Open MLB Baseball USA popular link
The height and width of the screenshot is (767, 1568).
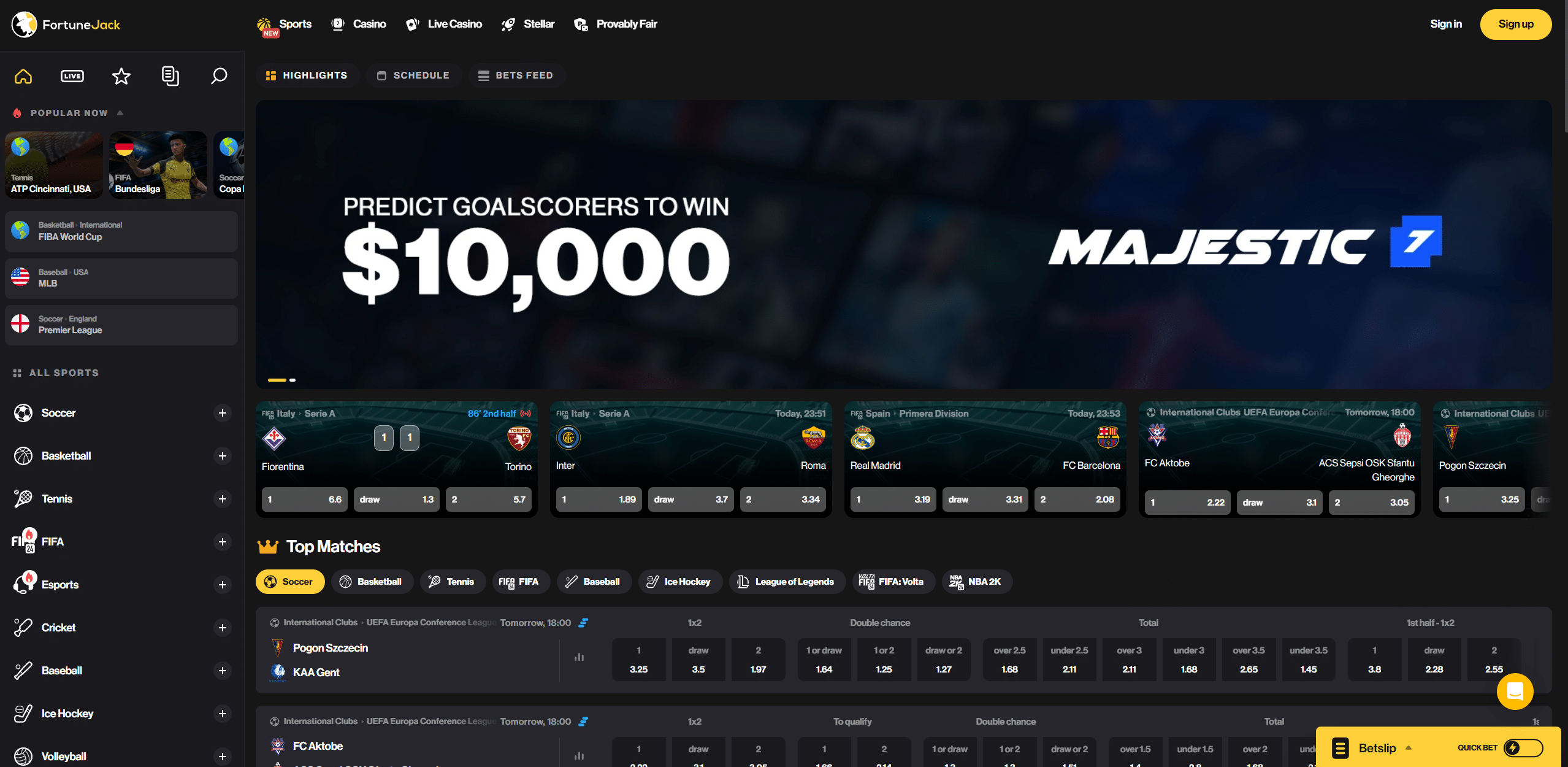(x=121, y=278)
